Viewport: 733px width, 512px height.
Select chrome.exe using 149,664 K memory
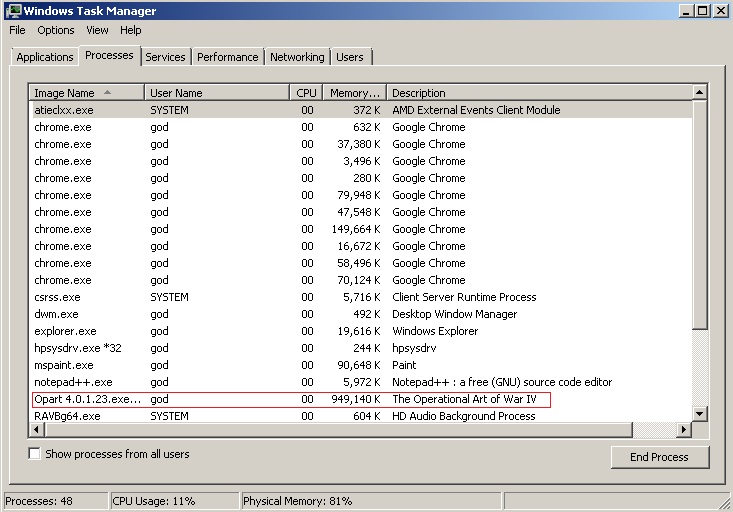click(x=360, y=229)
